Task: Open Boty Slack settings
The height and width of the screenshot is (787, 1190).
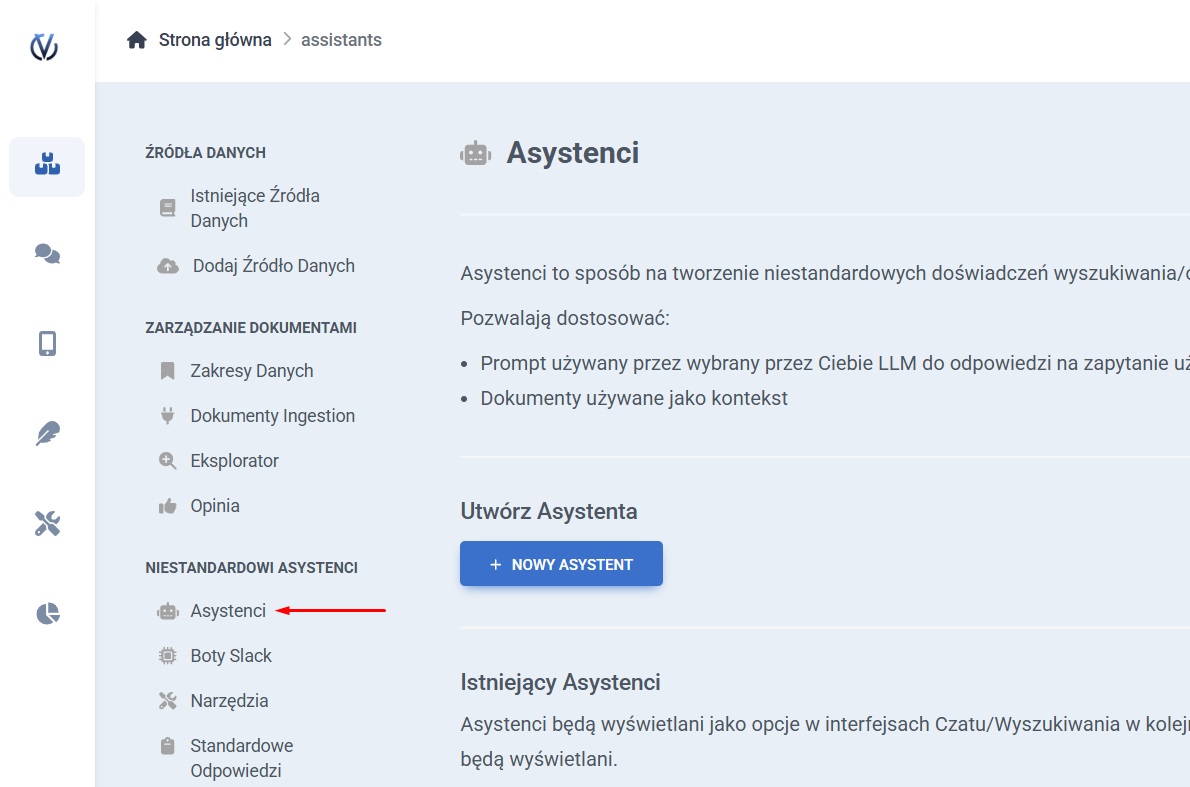Action: coord(231,656)
